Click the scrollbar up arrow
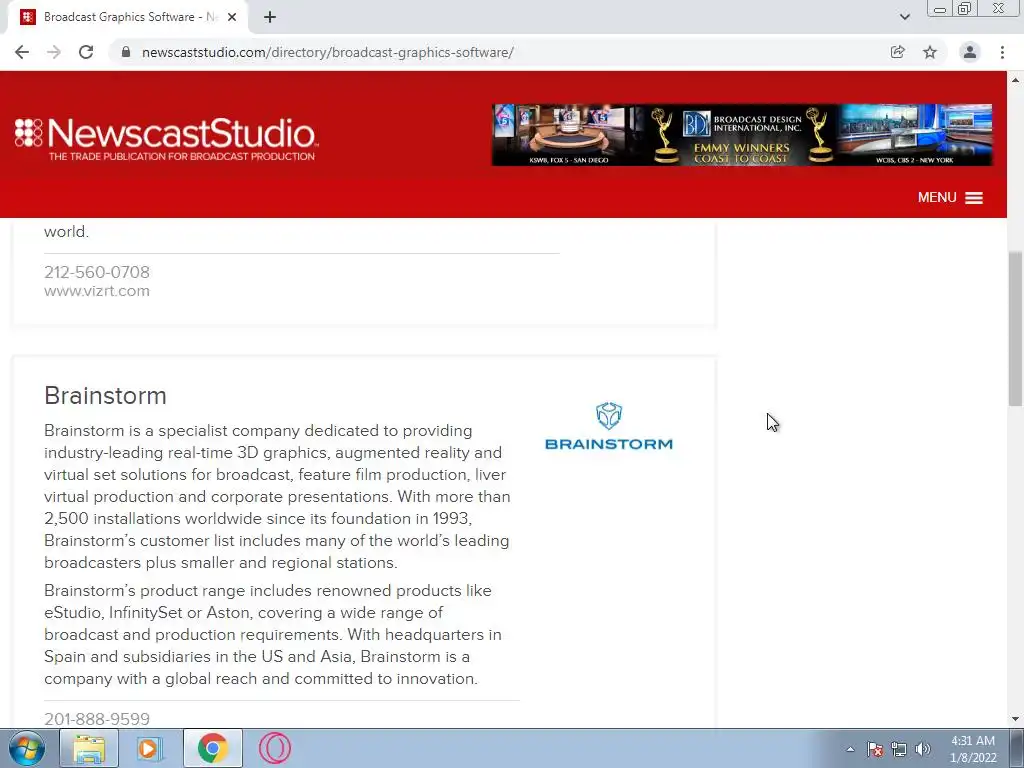This screenshot has width=1024, height=768. 1016,80
